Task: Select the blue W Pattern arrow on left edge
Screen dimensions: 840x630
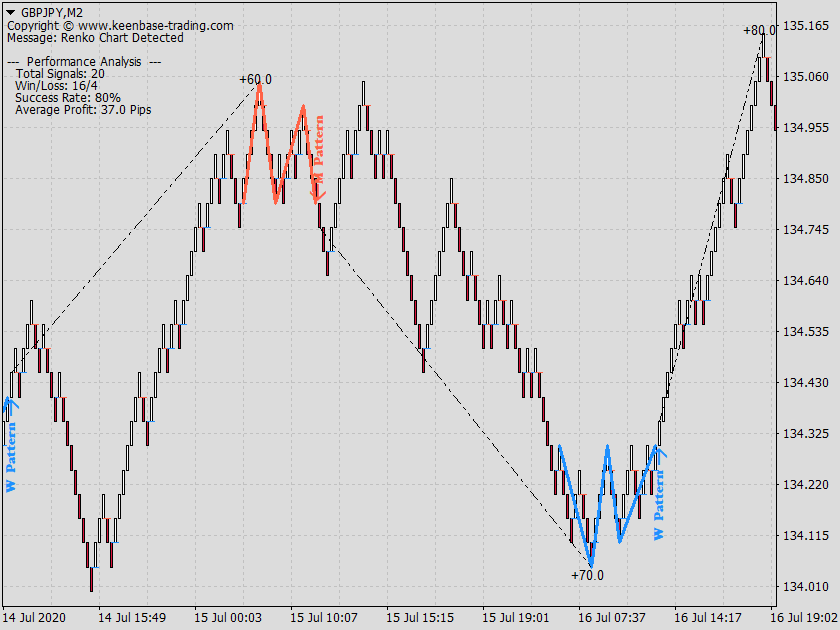Action: click(11, 407)
